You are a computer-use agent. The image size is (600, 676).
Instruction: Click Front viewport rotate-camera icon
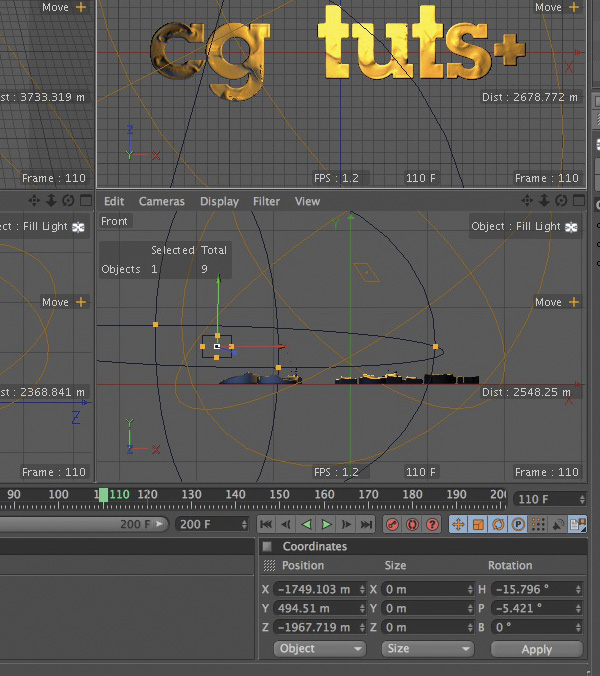(561, 200)
